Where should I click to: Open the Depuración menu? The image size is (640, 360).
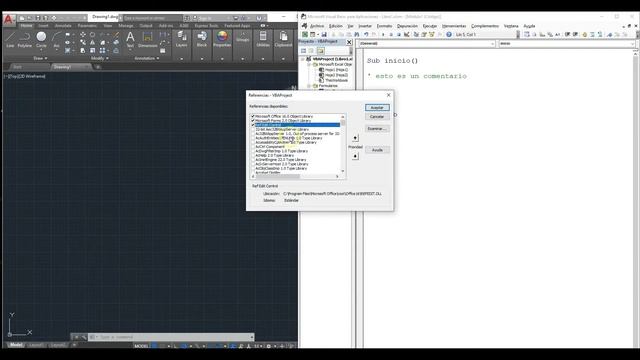(x=407, y=26)
